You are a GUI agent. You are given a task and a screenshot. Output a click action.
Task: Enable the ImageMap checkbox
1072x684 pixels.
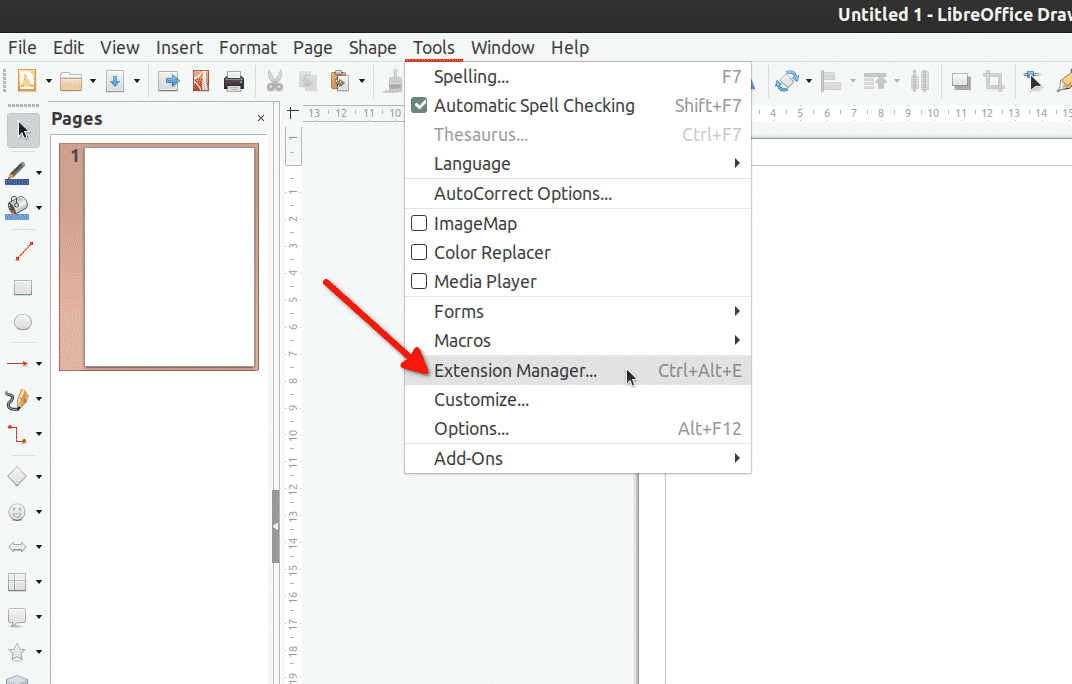(x=420, y=224)
